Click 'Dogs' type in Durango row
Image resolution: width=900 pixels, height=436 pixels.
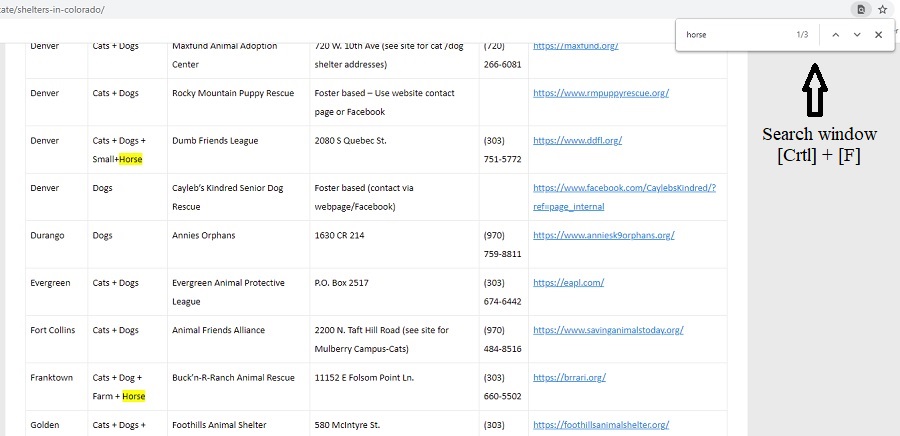[x=103, y=235]
